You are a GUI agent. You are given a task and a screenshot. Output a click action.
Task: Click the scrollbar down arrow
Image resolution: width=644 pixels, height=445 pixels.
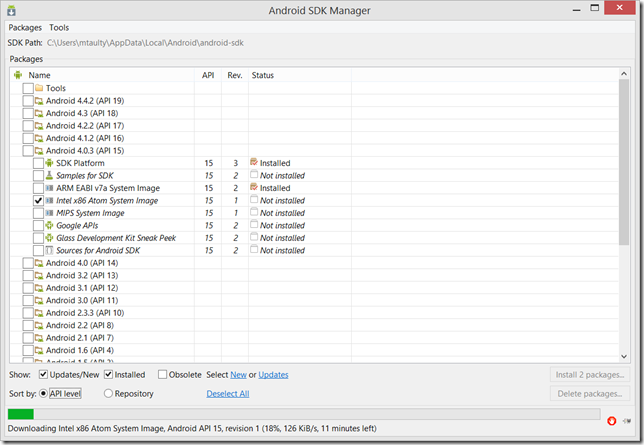(x=624, y=356)
